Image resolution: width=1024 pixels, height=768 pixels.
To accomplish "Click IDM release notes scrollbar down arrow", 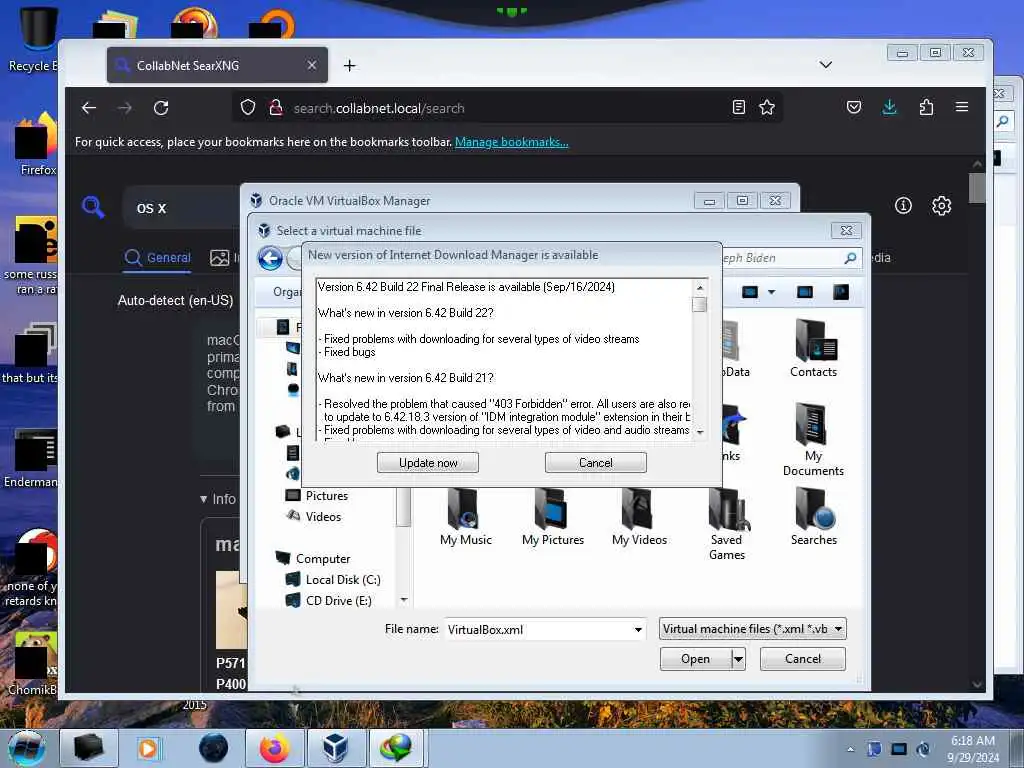I will (699, 432).
